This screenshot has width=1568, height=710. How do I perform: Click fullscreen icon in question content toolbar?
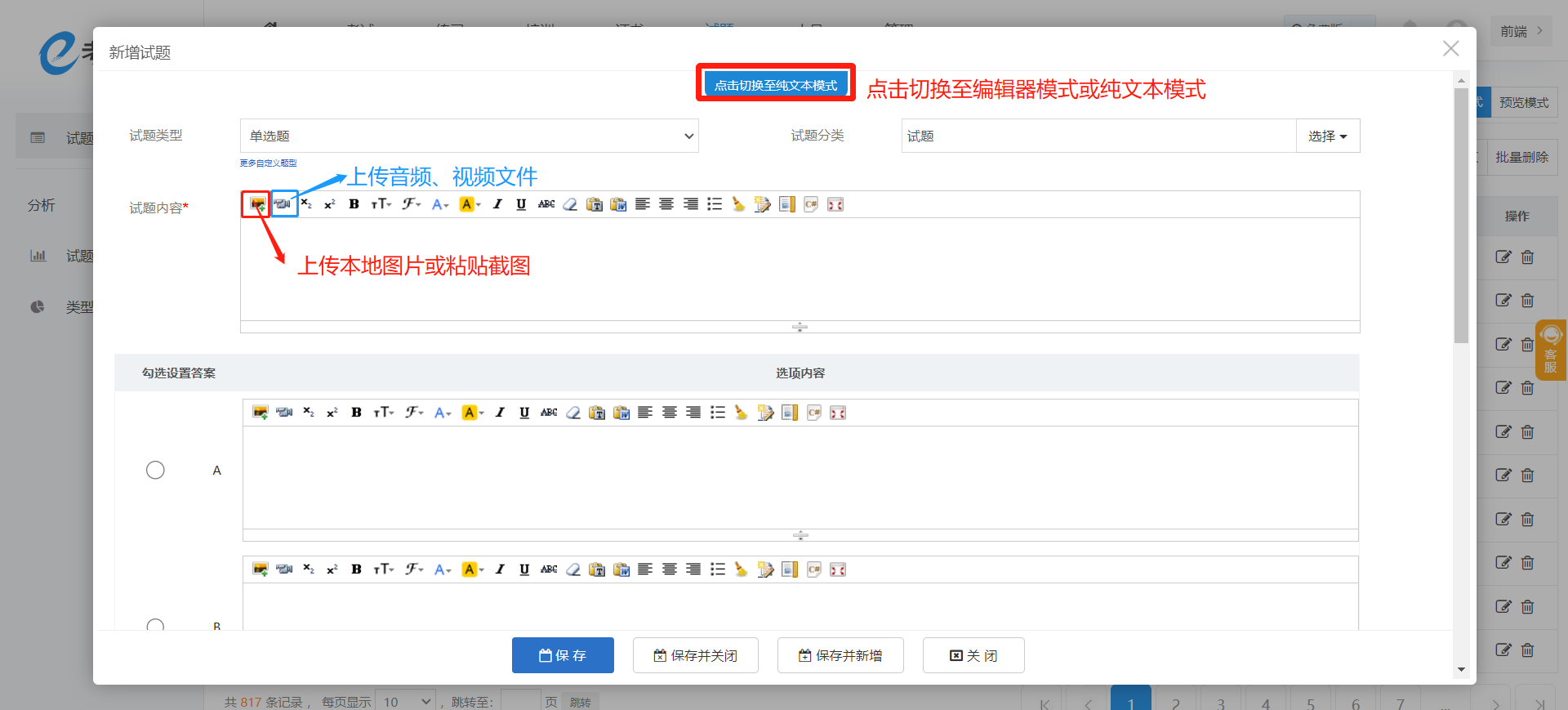(x=835, y=204)
